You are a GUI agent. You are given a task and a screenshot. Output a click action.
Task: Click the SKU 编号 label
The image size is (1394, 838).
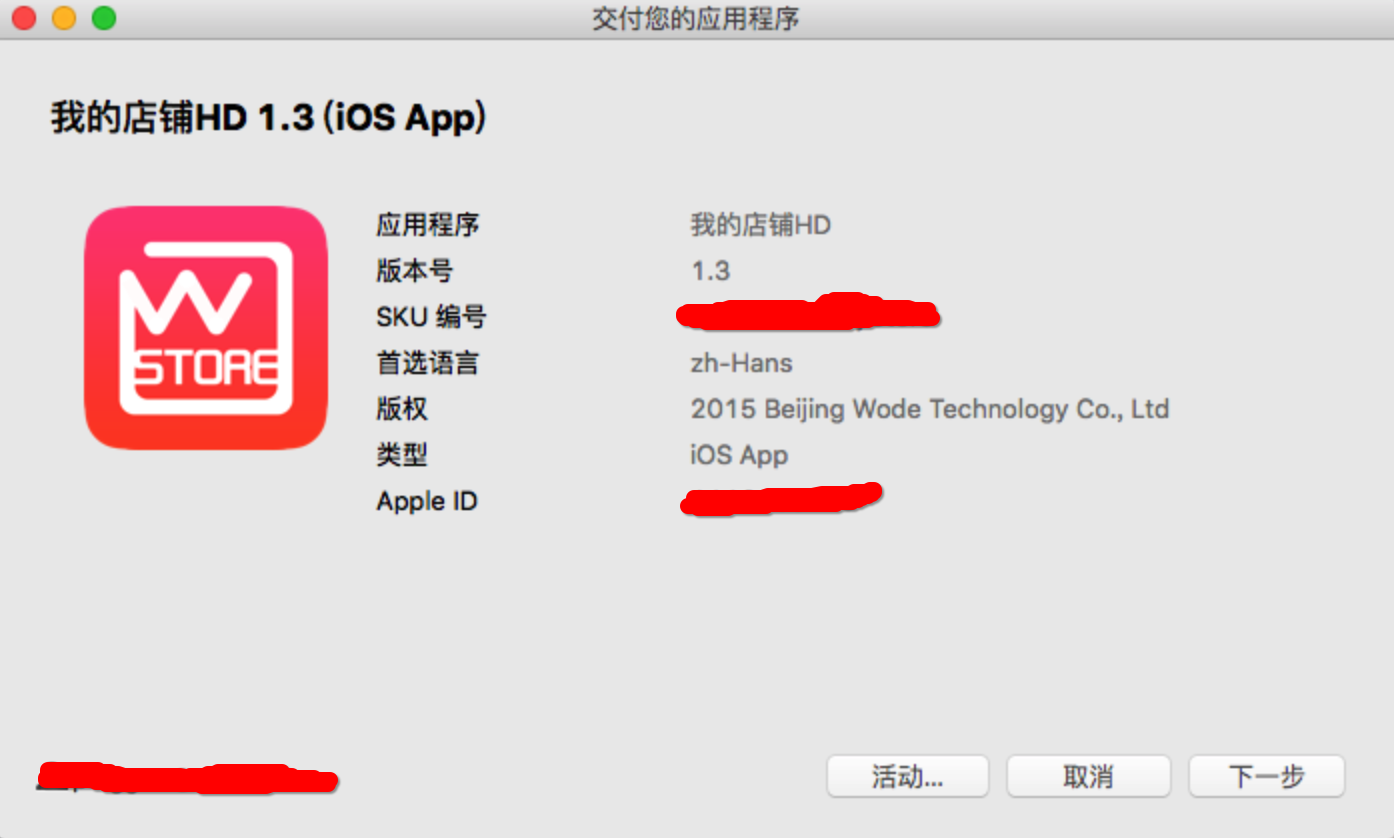click(431, 317)
